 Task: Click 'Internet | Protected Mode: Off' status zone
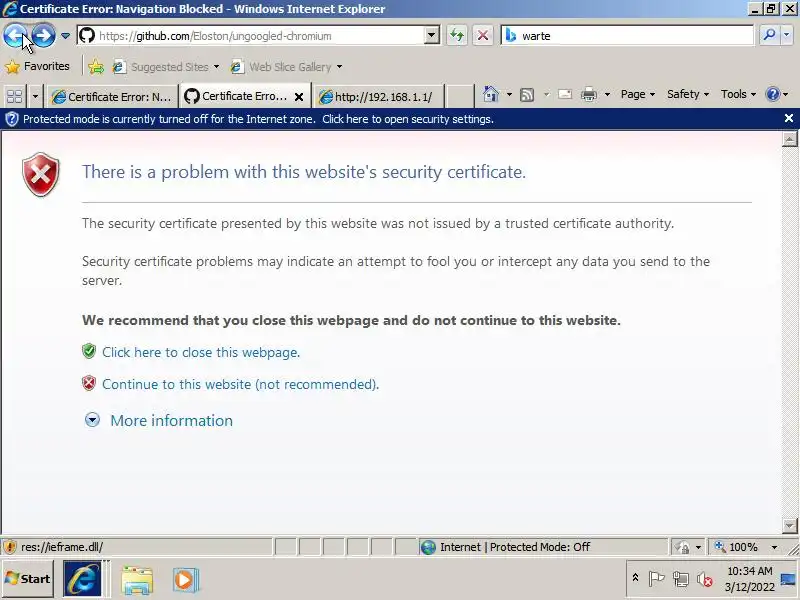click(543, 547)
